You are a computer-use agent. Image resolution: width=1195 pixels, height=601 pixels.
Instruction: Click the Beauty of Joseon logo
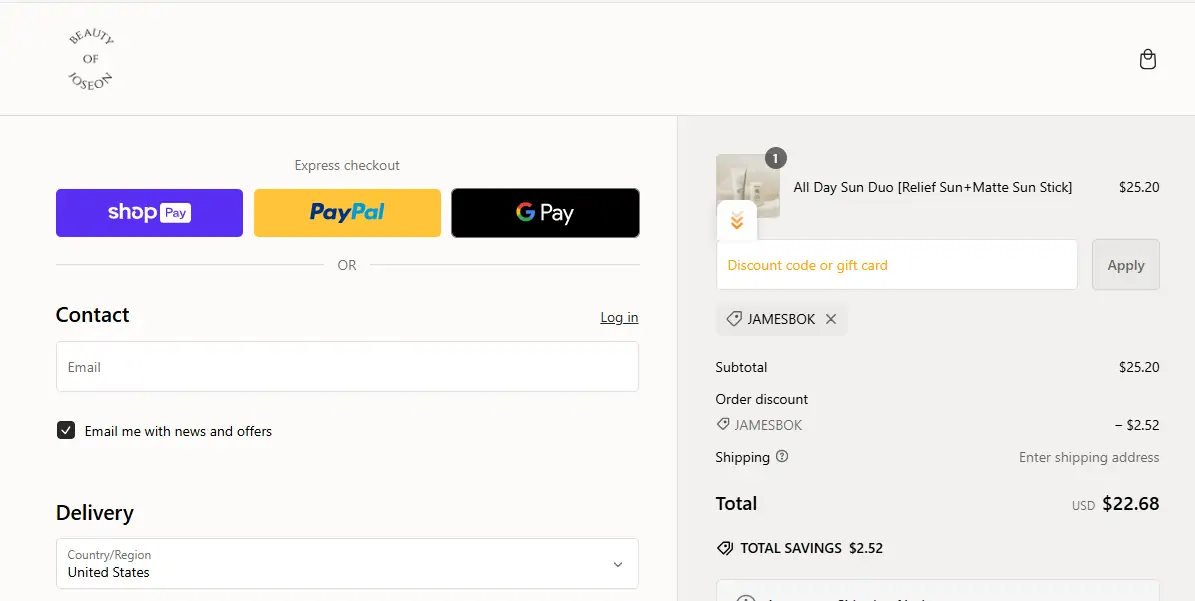tap(91, 59)
